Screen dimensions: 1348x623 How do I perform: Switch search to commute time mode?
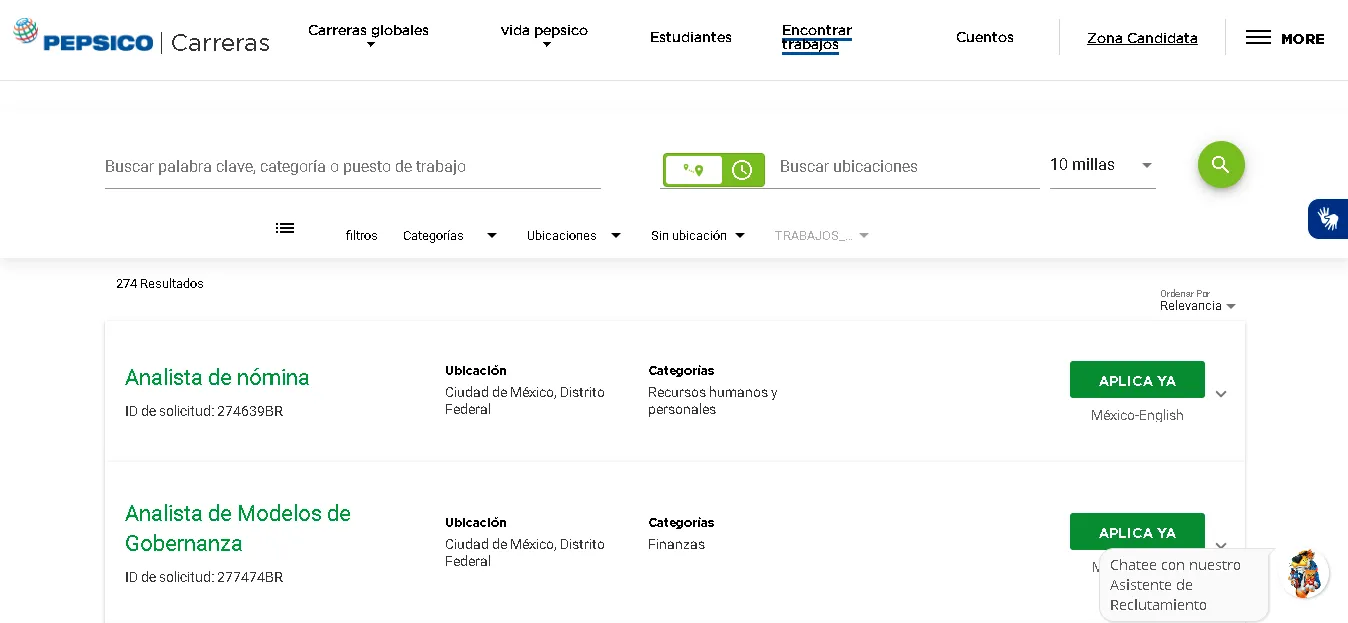742,170
